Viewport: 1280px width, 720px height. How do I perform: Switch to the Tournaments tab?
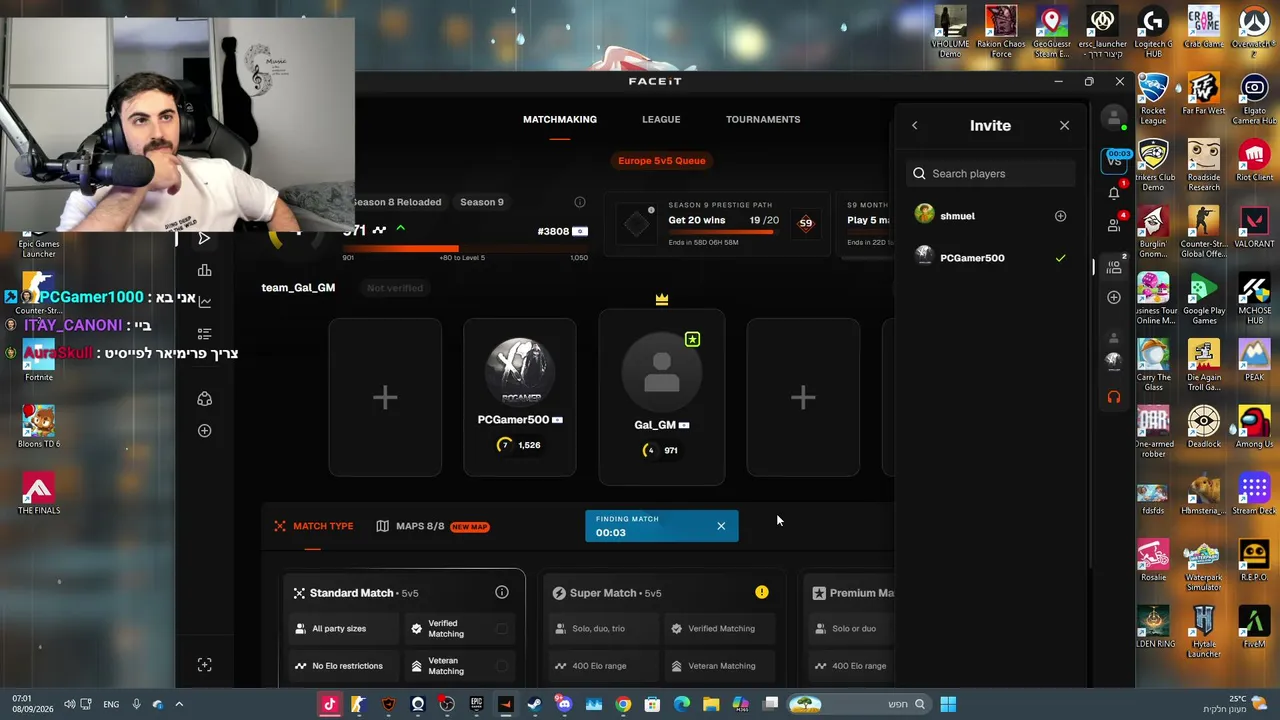pyautogui.click(x=763, y=119)
